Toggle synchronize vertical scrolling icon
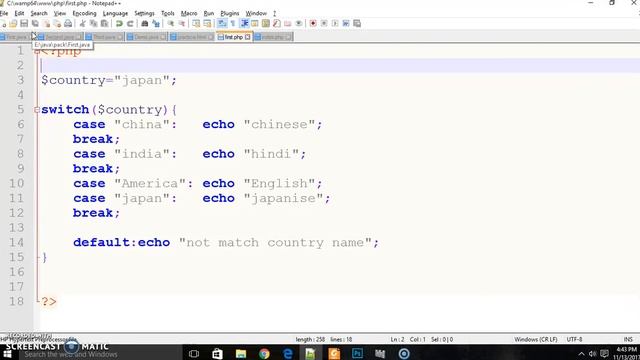Image resolution: width=640 pixels, height=360 pixels. pos(196,24)
